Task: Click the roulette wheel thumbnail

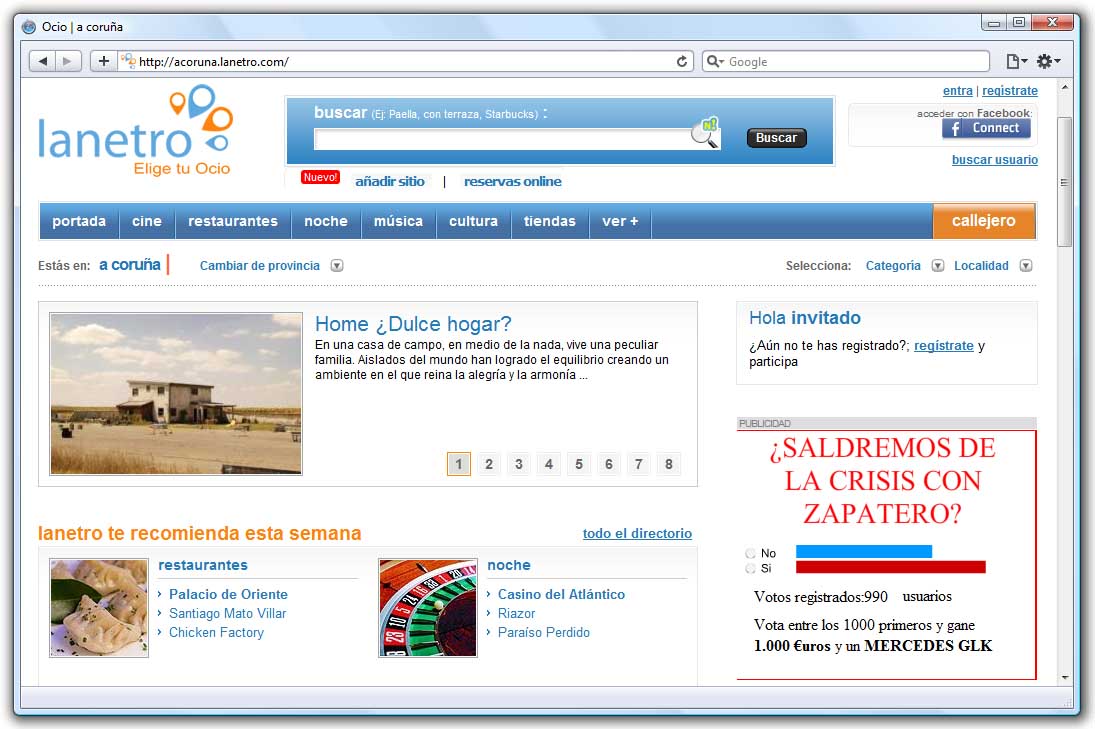Action: pos(428,608)
